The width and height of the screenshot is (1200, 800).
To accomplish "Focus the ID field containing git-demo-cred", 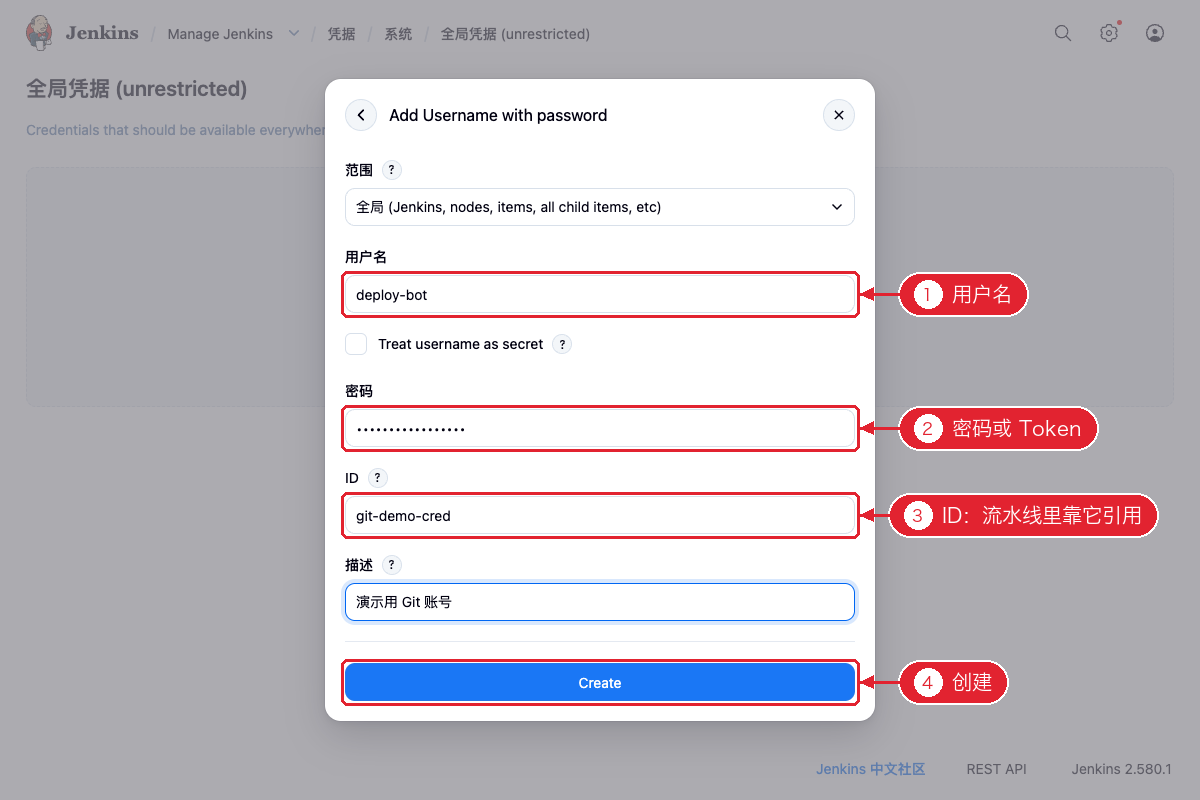I will (600, 516).
